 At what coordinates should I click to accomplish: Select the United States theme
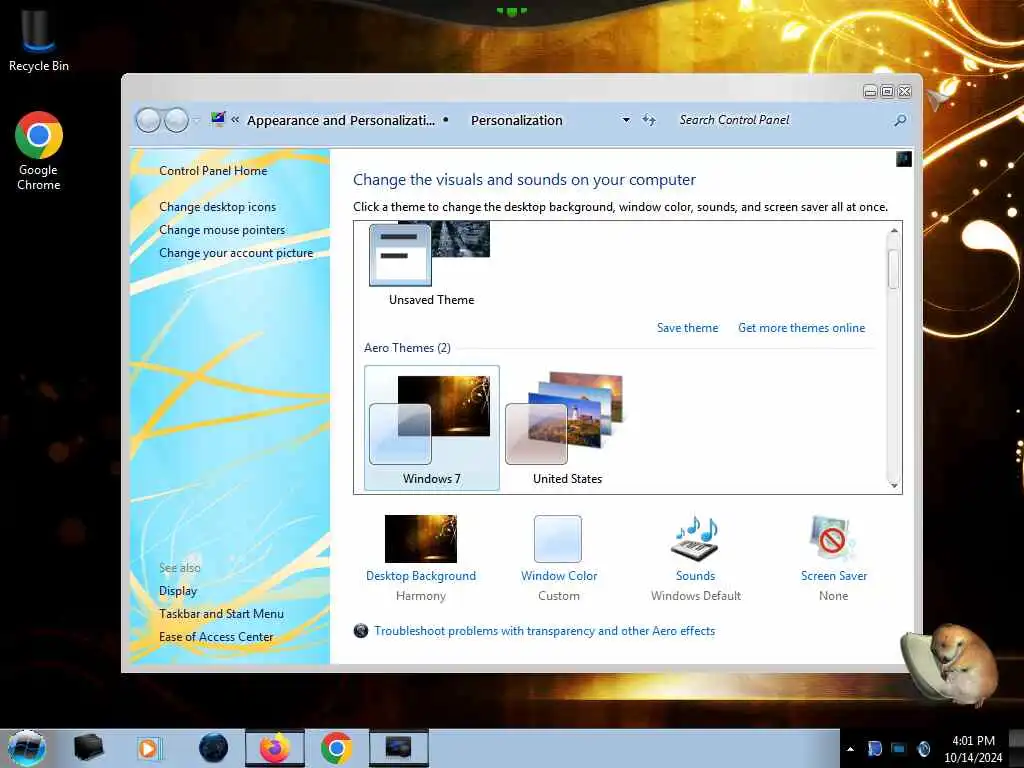pyautogui.click(x=567, y=428)
